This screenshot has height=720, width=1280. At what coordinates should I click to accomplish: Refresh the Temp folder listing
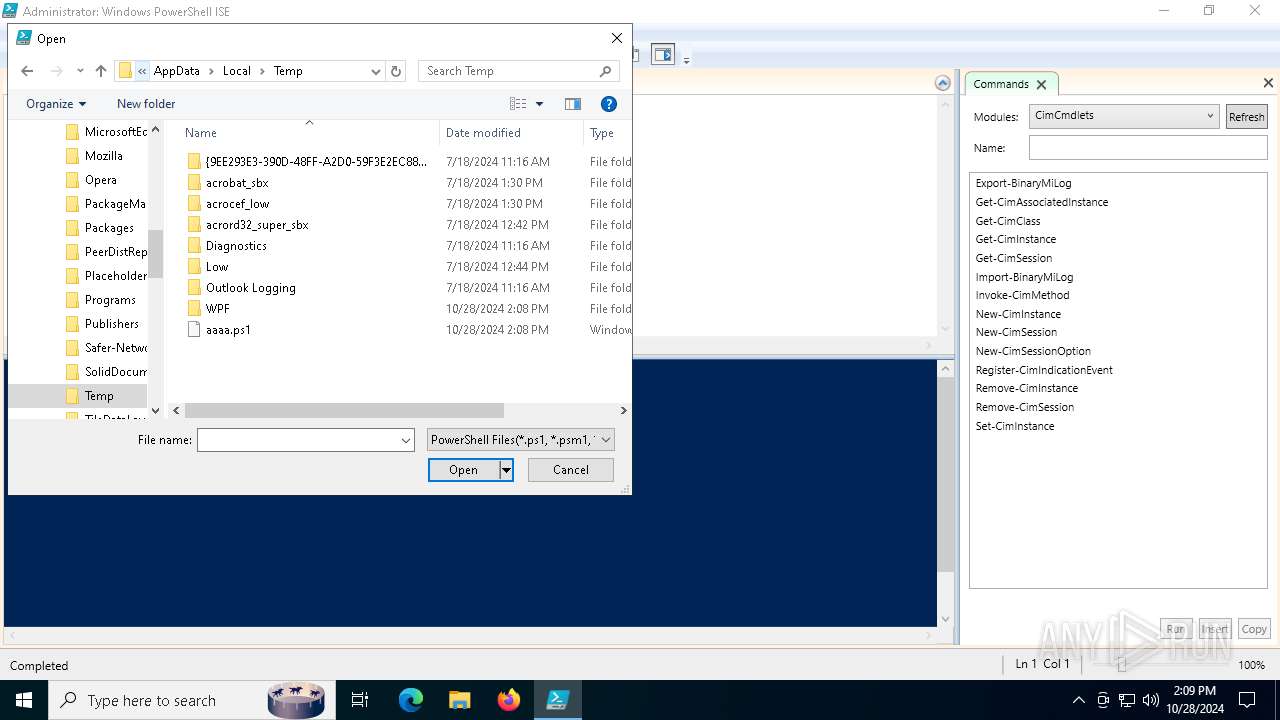tap(396, 71)
